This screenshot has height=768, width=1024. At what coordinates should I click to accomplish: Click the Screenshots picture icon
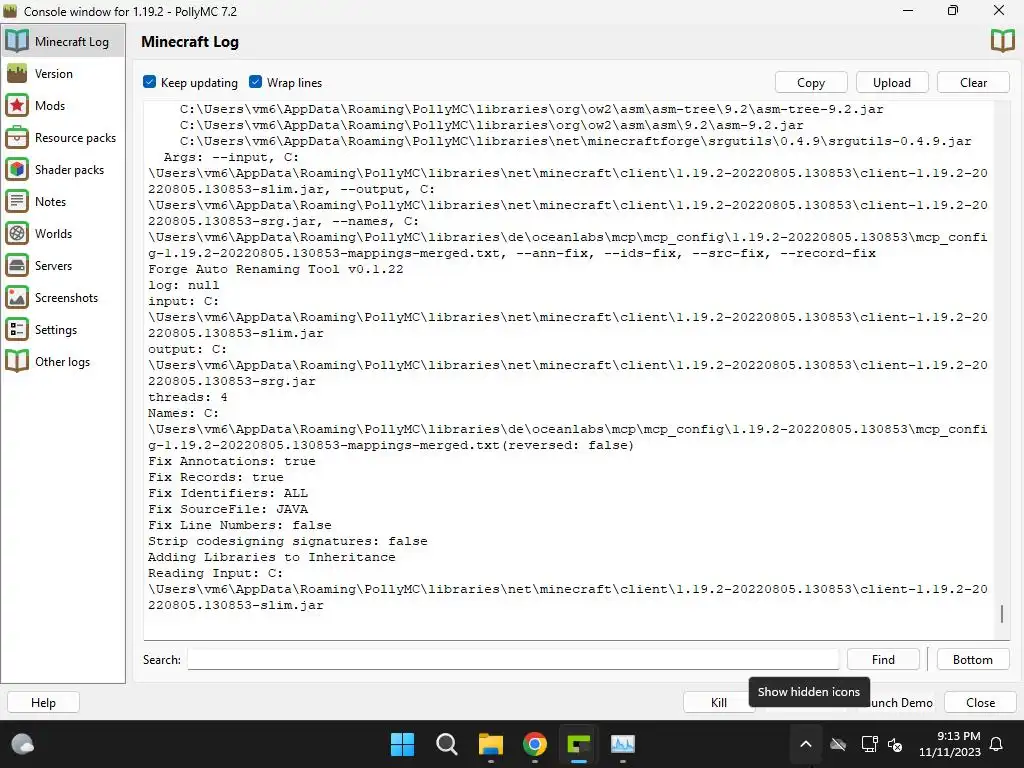pos(17,297)
